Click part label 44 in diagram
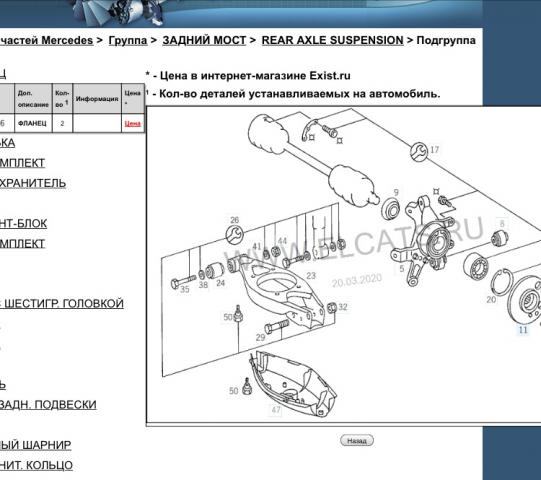Viewport: 541px width, 480px height. (x=282, y=241)
